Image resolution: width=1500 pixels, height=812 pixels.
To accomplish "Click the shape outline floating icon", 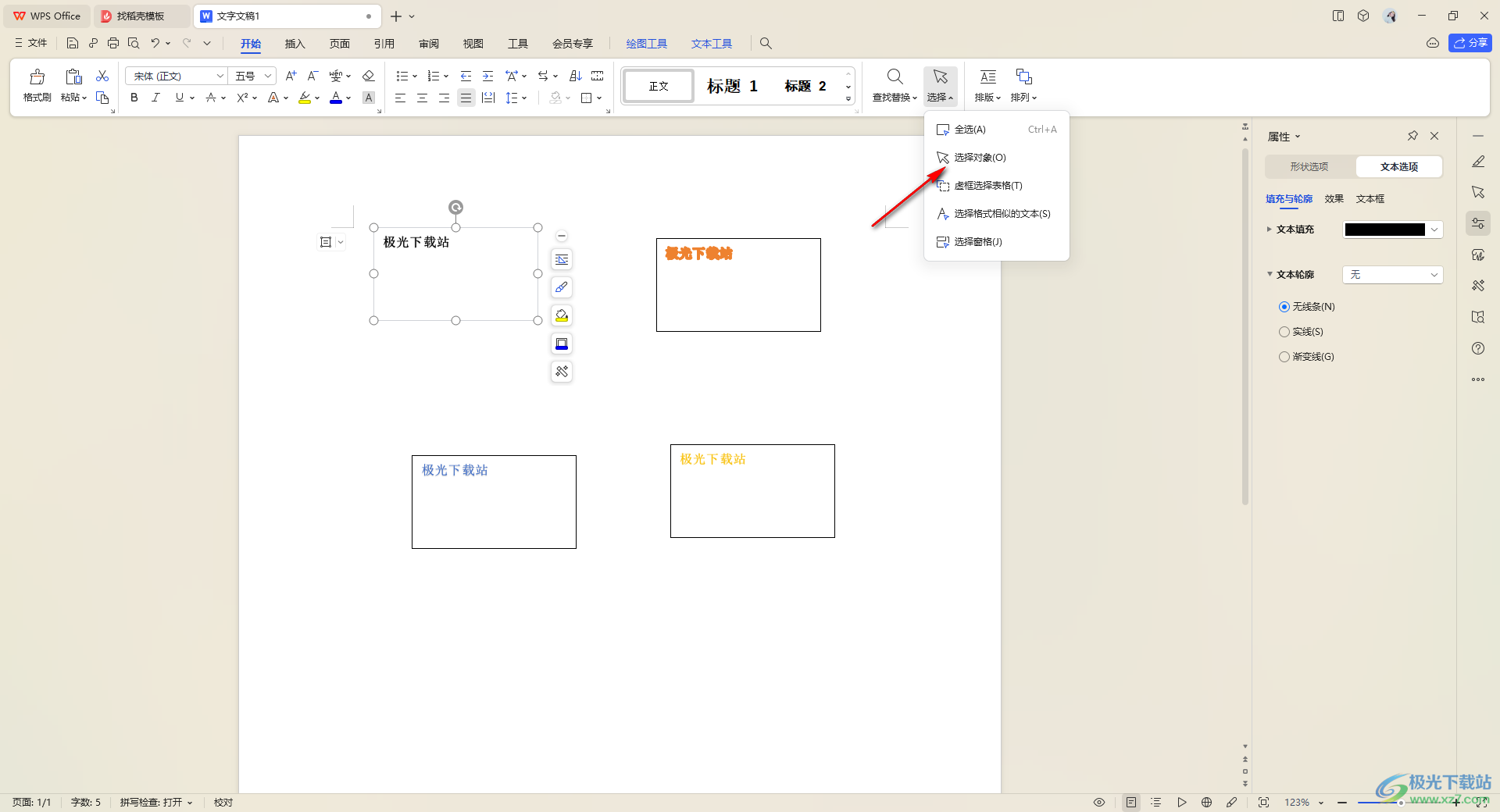I will 562,344.
